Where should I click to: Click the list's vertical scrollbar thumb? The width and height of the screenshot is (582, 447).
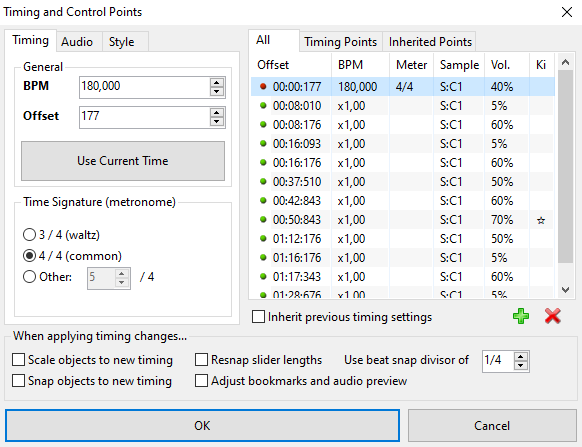click(565, 167)
